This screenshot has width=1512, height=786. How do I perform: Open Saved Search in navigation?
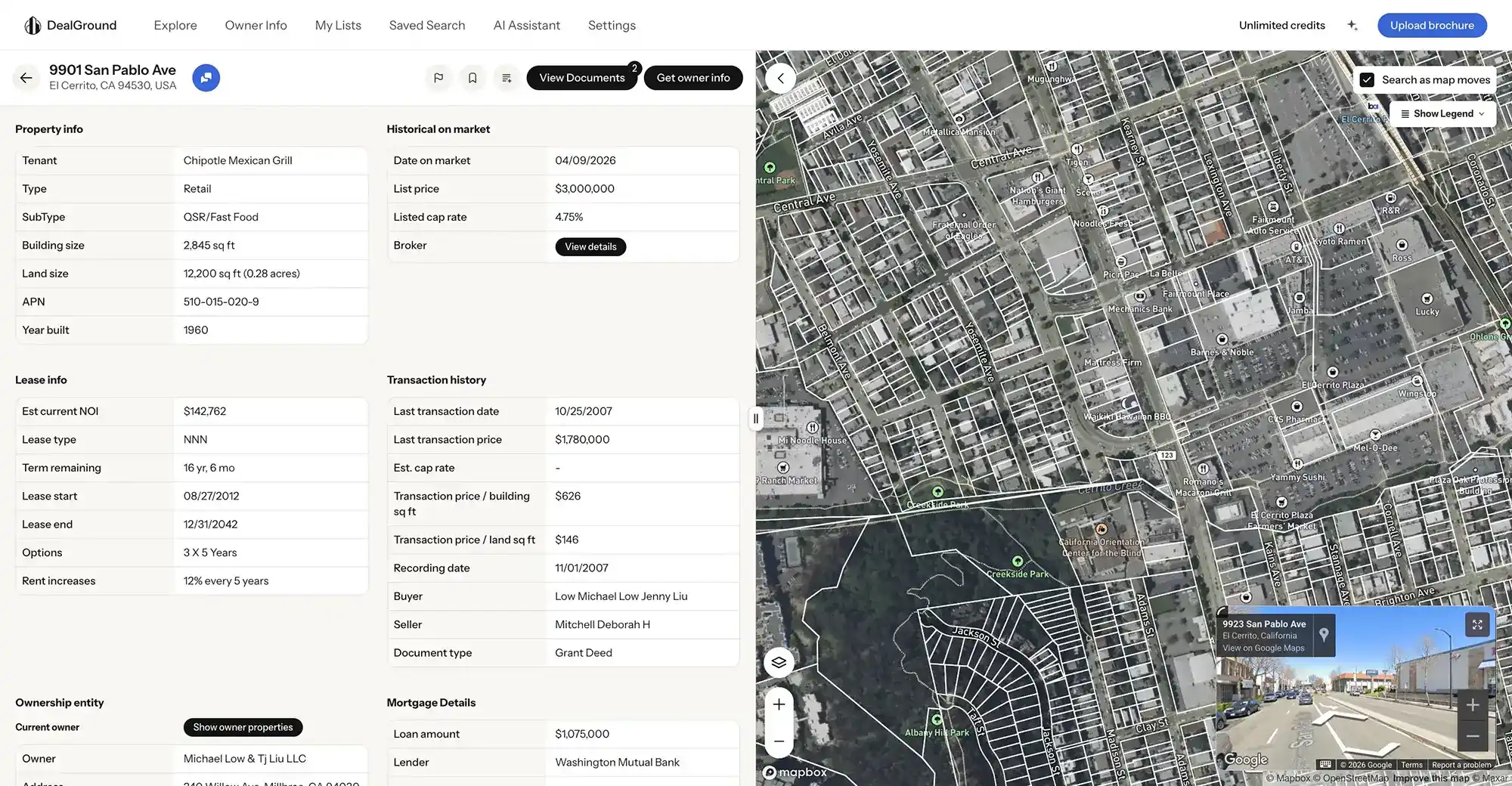point(427,25)
